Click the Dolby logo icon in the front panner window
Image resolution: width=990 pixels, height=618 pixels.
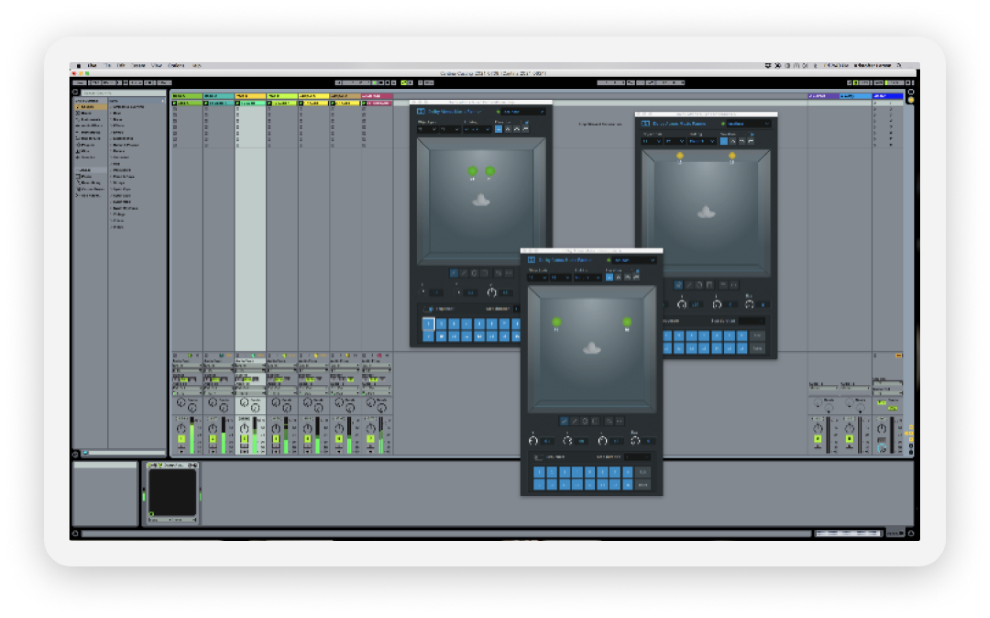coord(533,260)
